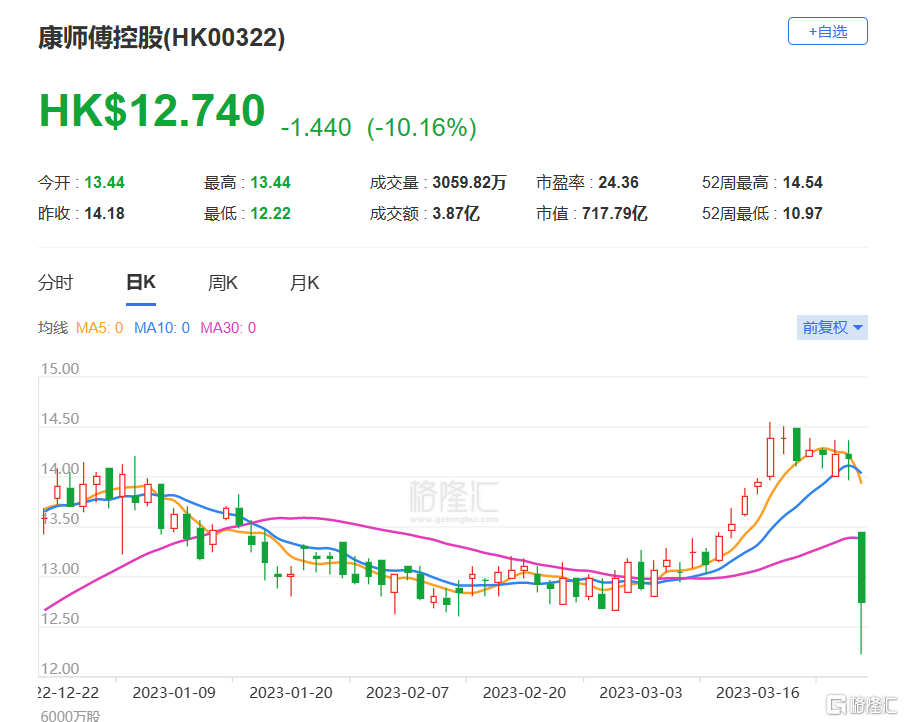
Task: Click the 最高 value 13.44
Action: click(x=271, y=182)
